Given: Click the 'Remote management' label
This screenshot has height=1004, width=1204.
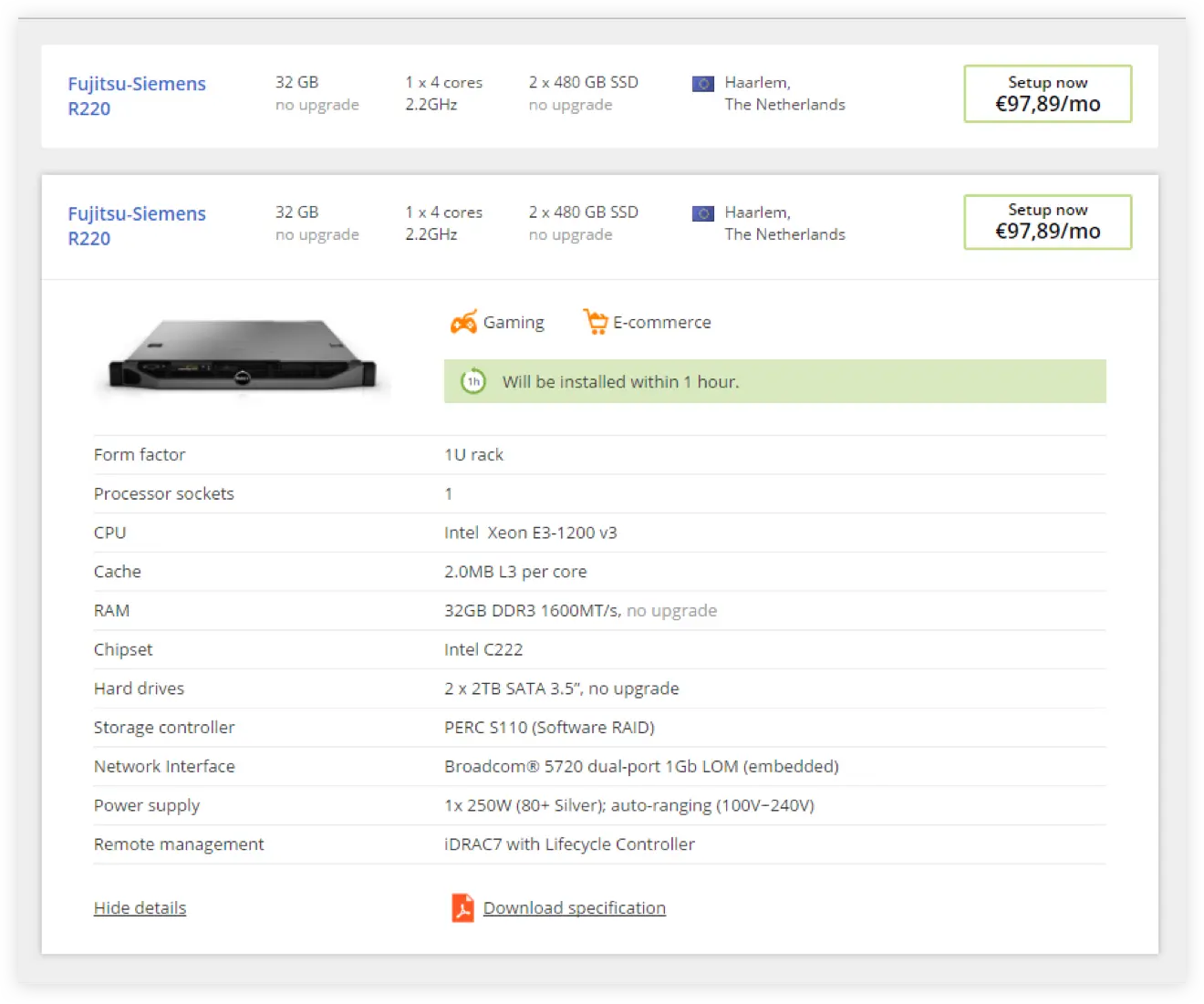Looking at the screenshot, I should [179, 844].
